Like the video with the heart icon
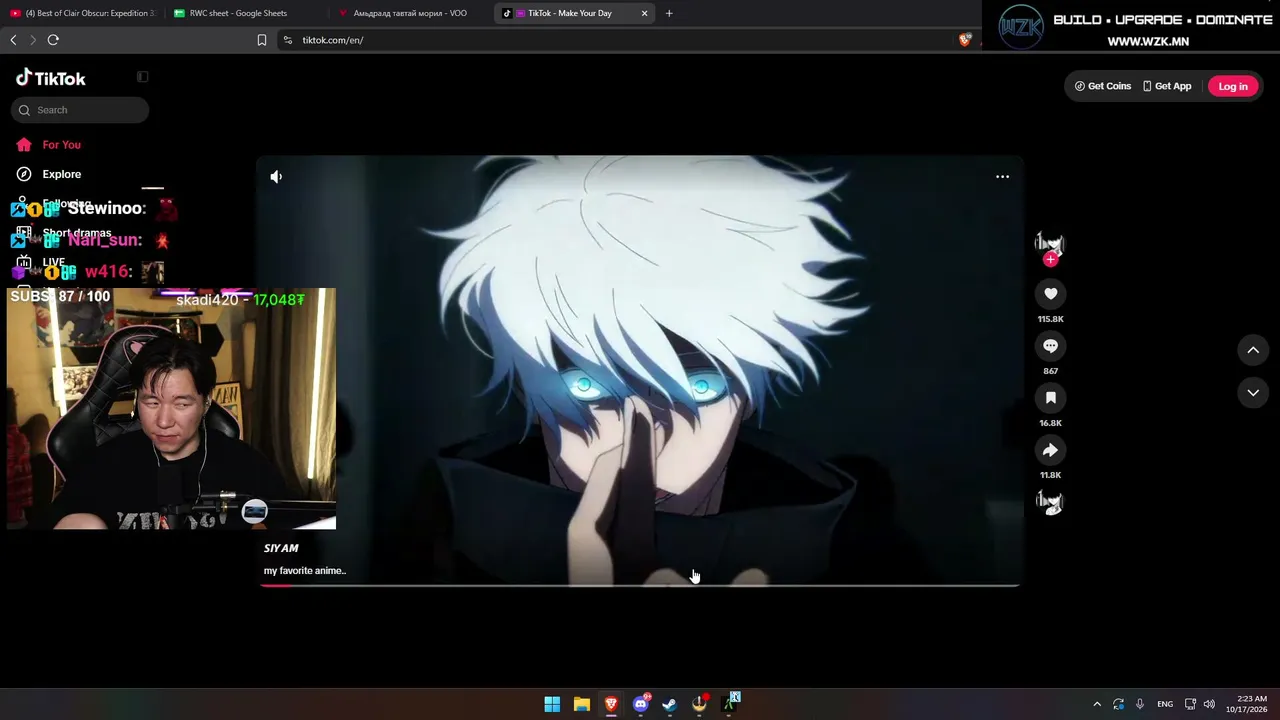 pos(1050,294)
